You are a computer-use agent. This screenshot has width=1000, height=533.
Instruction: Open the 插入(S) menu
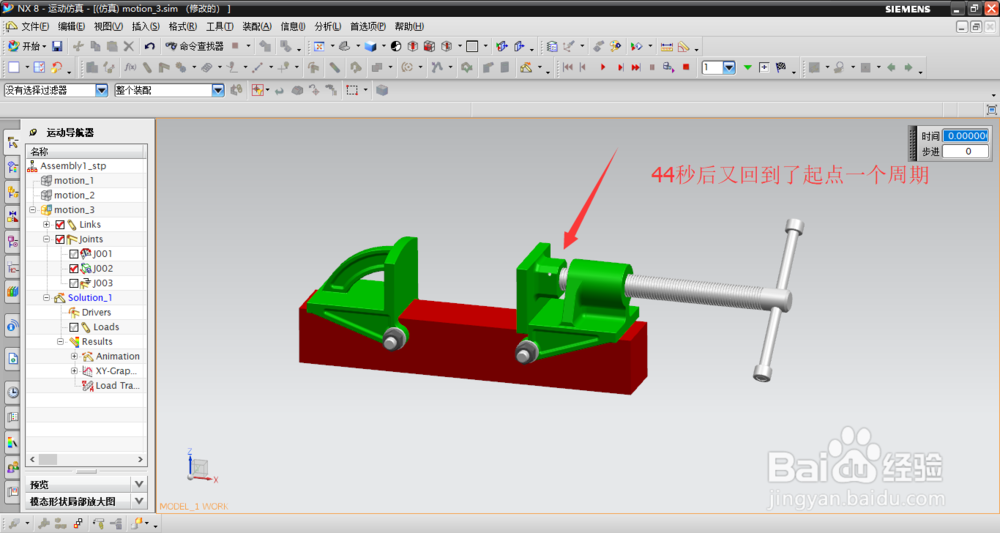145,26
